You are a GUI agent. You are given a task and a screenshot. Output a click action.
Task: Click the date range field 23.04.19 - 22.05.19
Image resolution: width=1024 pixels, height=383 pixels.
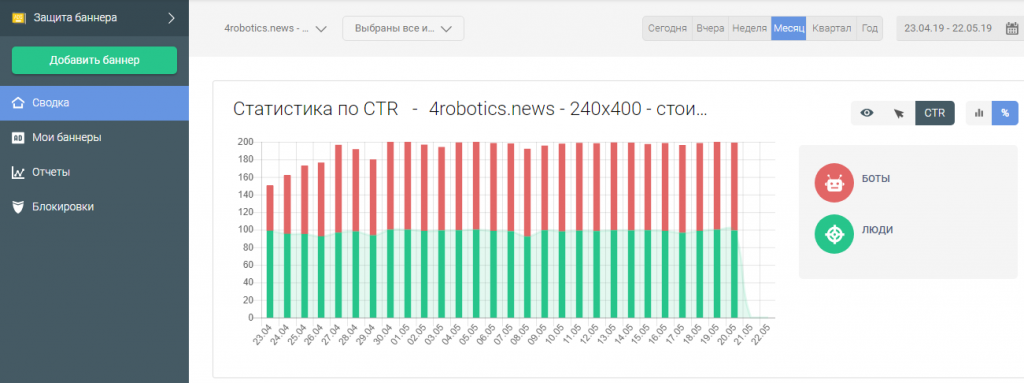coord(948,29)
